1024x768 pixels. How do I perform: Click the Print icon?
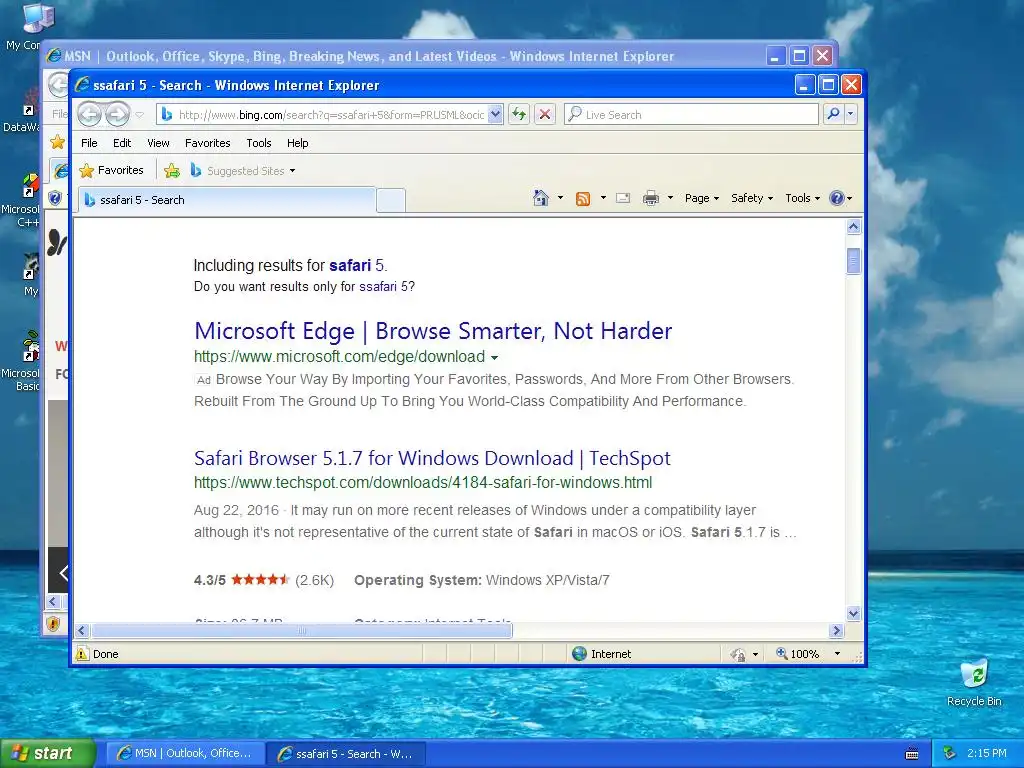coord(651,198)
